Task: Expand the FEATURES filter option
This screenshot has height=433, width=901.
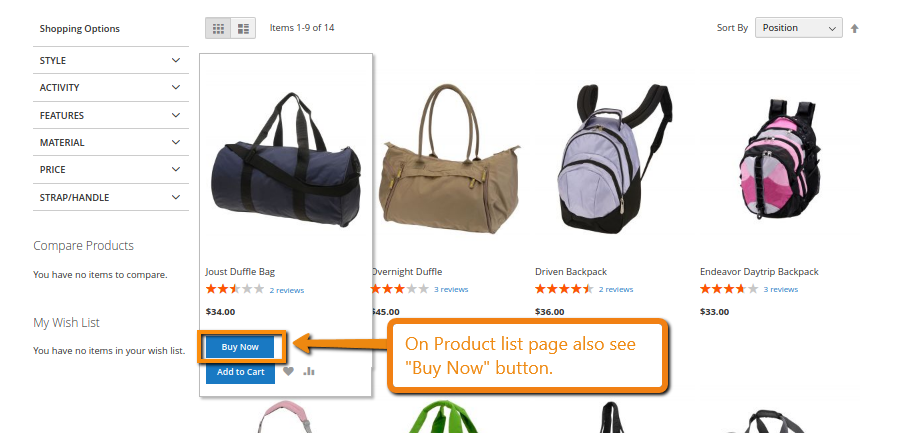Action: 111,115
